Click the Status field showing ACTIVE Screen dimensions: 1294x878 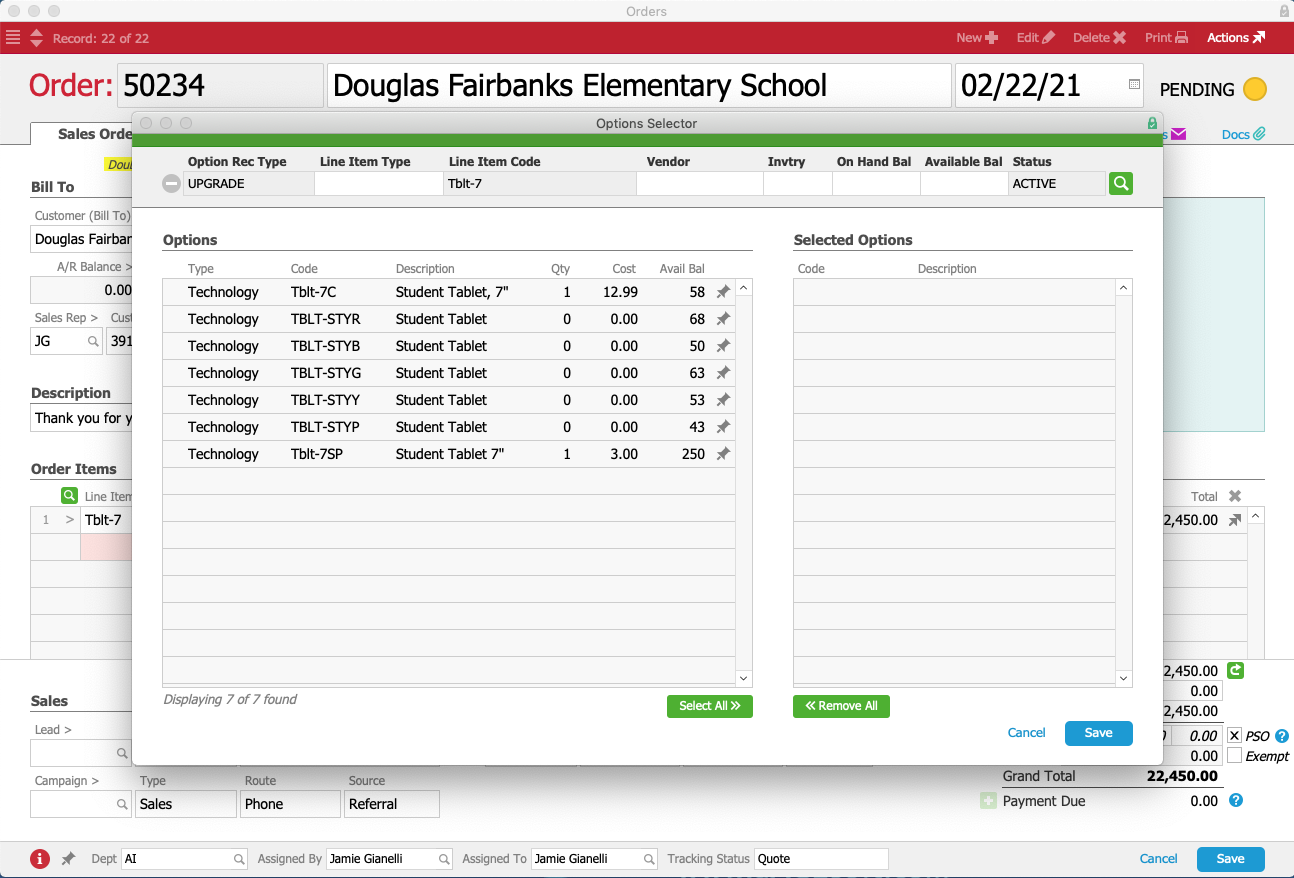pos(1058,184)
